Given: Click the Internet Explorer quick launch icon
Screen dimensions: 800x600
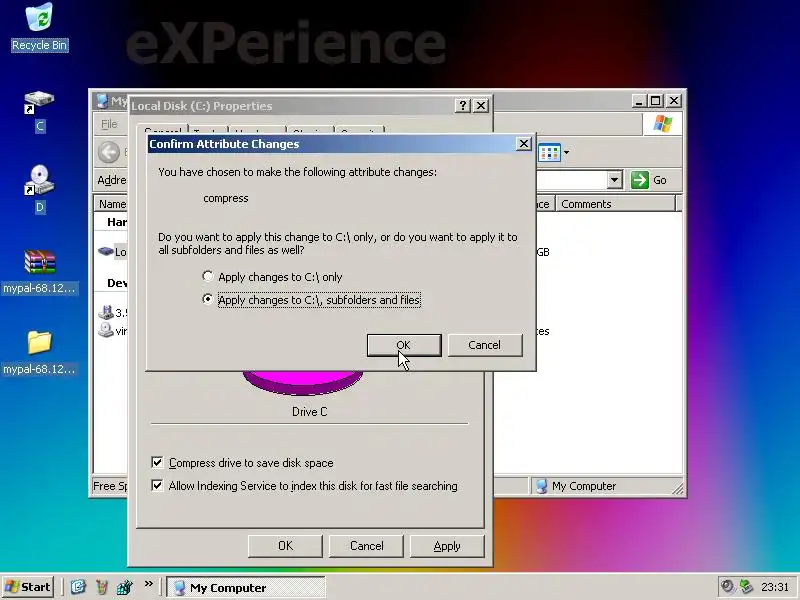Looking at the screenshot, I should tap(78, 587).
